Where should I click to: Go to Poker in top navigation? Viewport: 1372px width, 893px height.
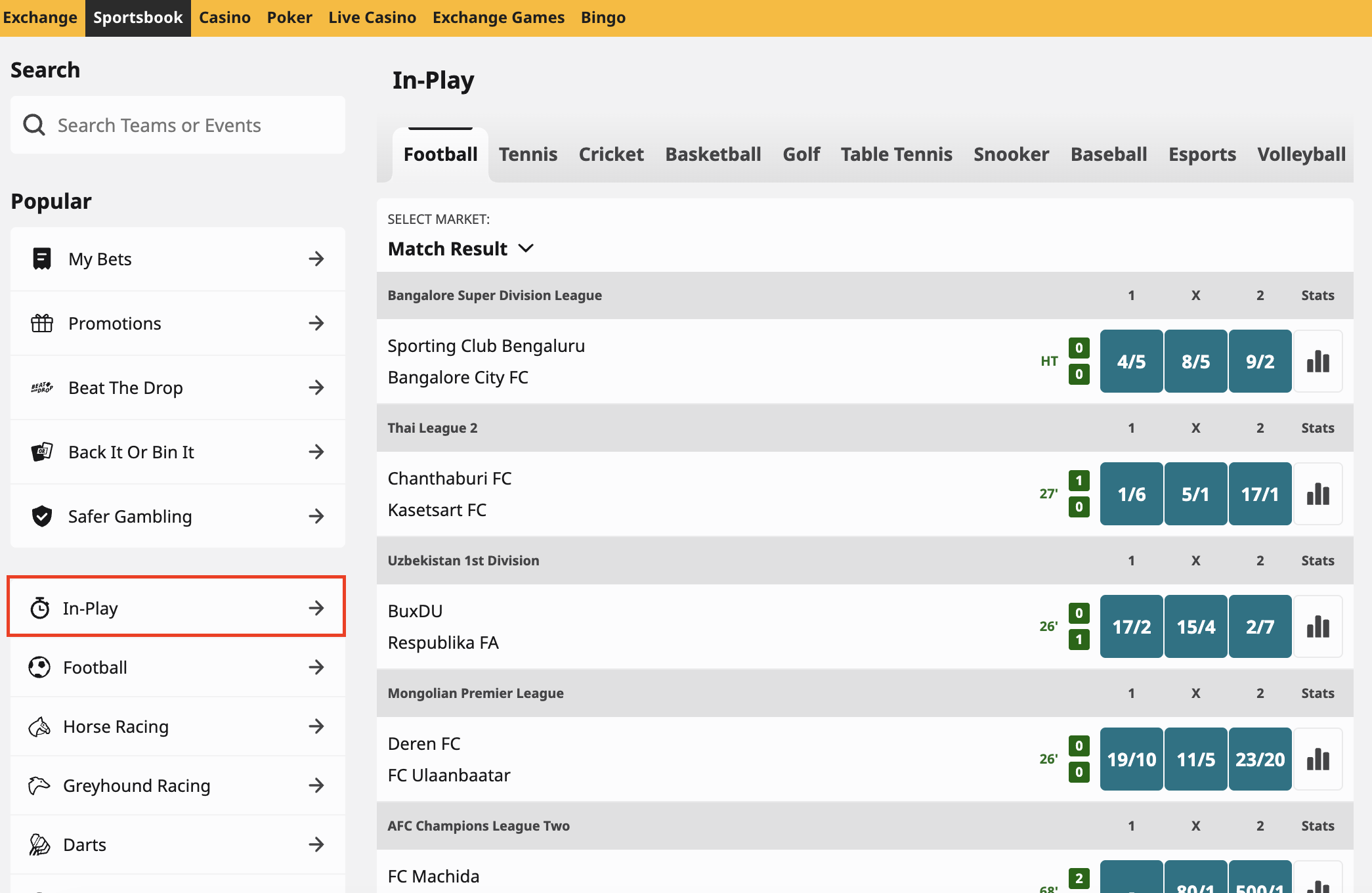(289, 18)
